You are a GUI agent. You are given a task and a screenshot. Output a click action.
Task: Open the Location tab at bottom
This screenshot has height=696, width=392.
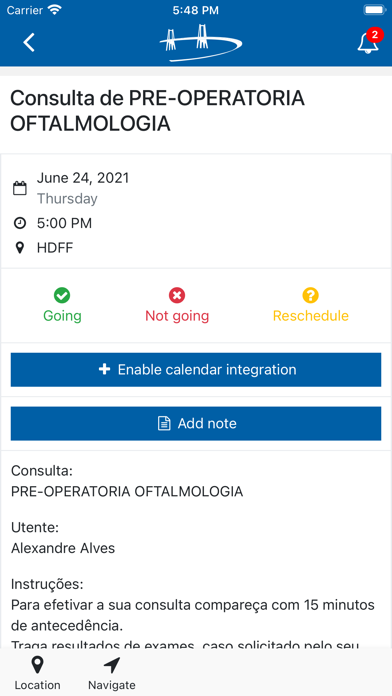pyautogui.click(x=37, y=674)
